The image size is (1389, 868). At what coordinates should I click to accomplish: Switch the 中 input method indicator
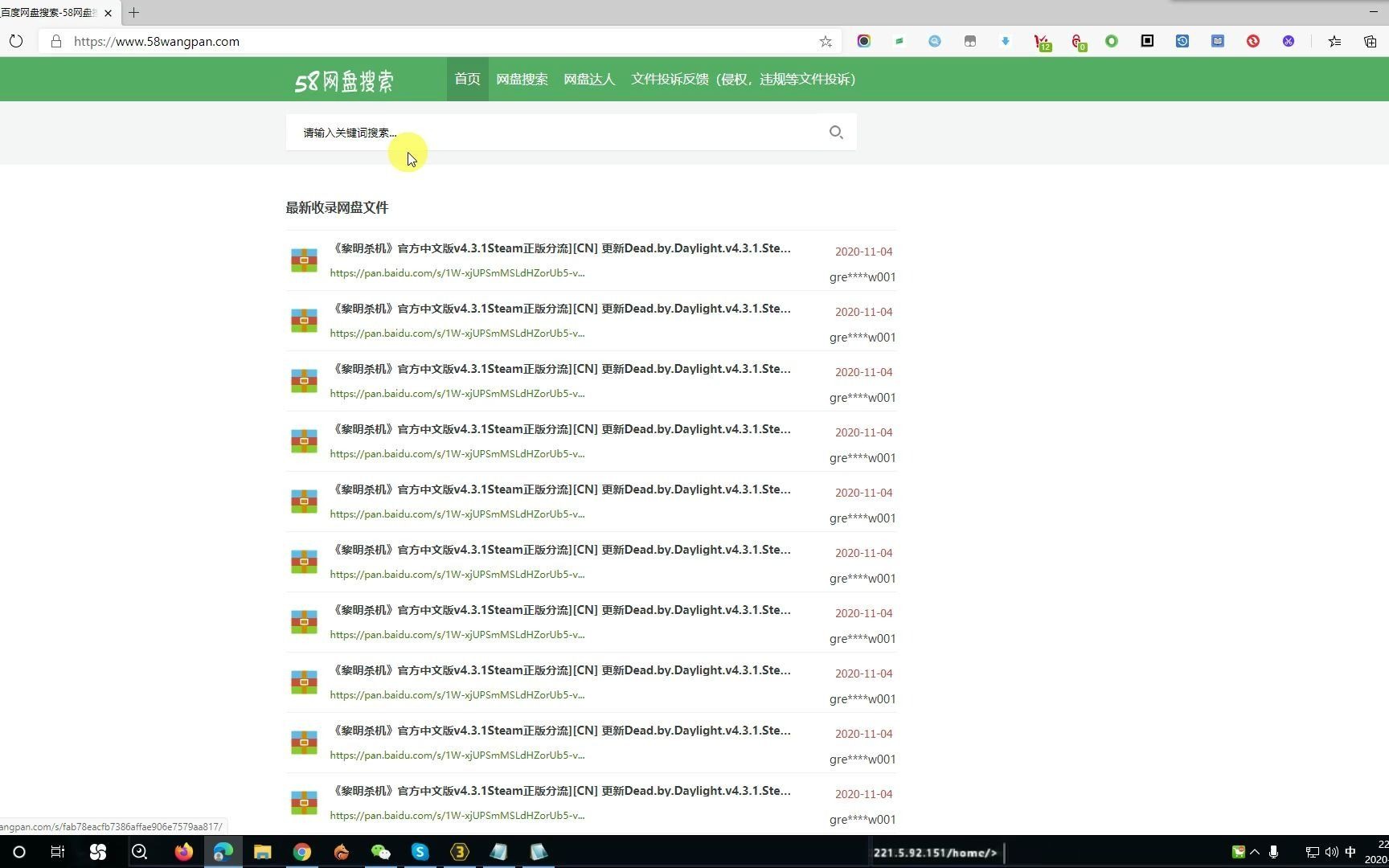click(1350, 852)
